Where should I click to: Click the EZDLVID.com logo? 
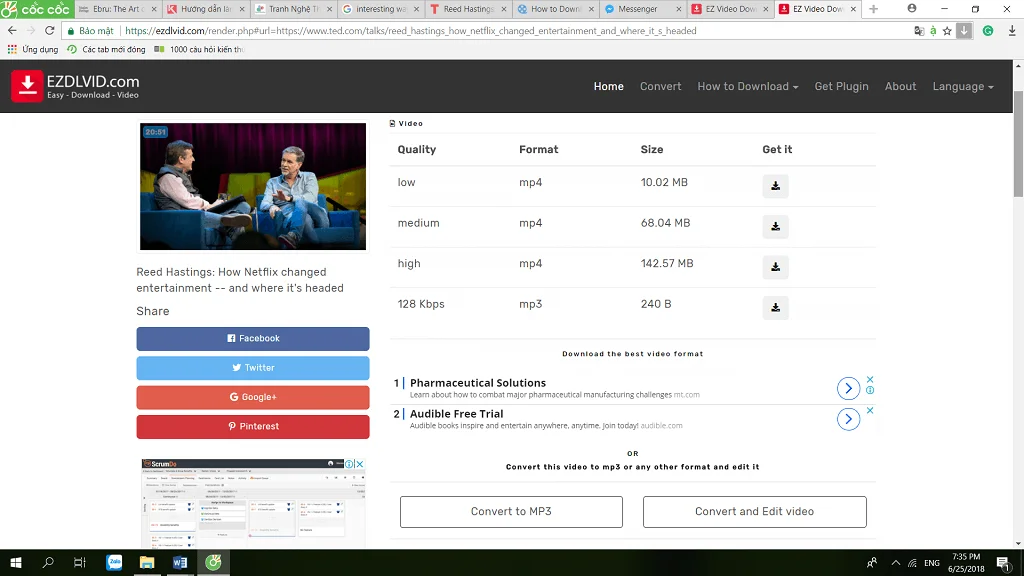click(75, 86)
